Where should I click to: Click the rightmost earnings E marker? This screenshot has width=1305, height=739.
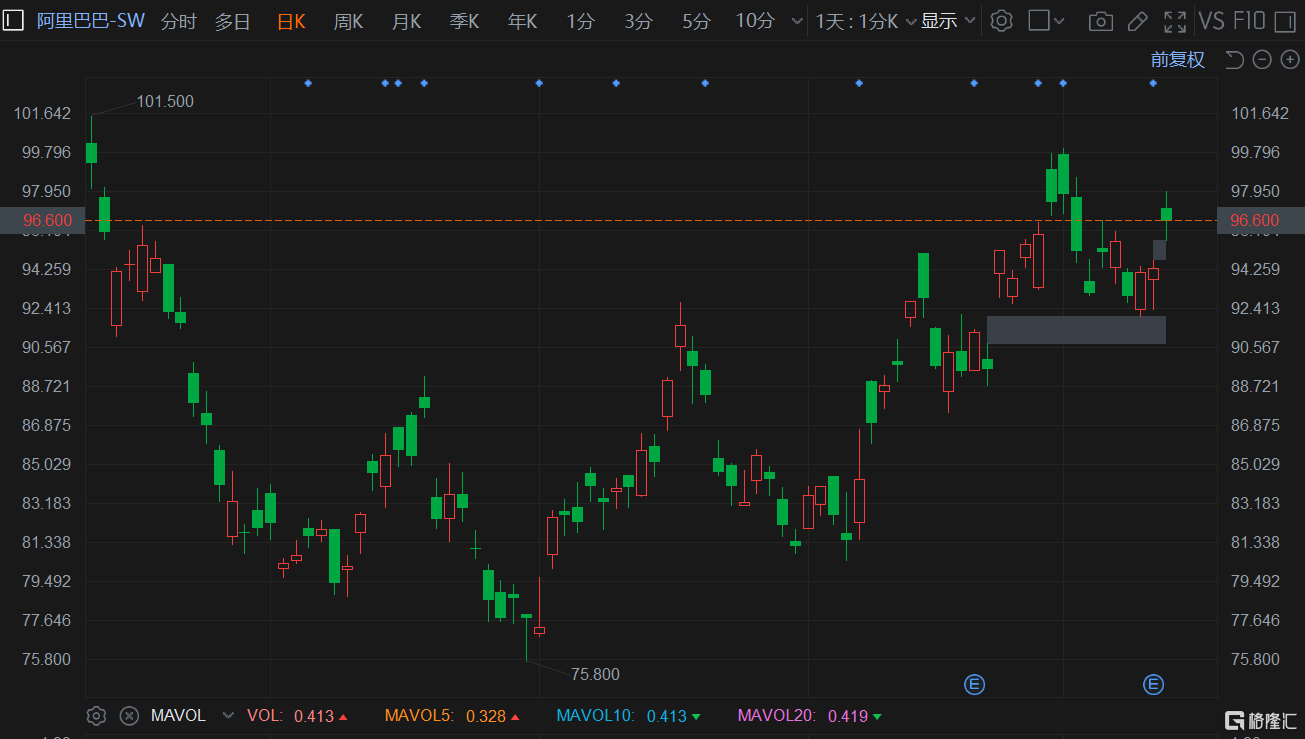click(1153, 684)
